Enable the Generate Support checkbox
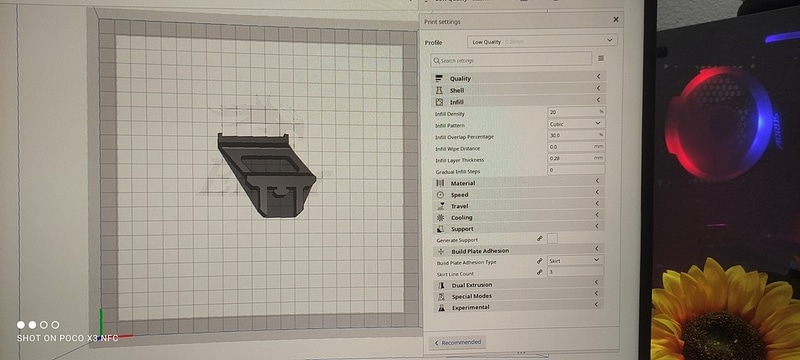The image size is (800, 360). pos(552,238)
